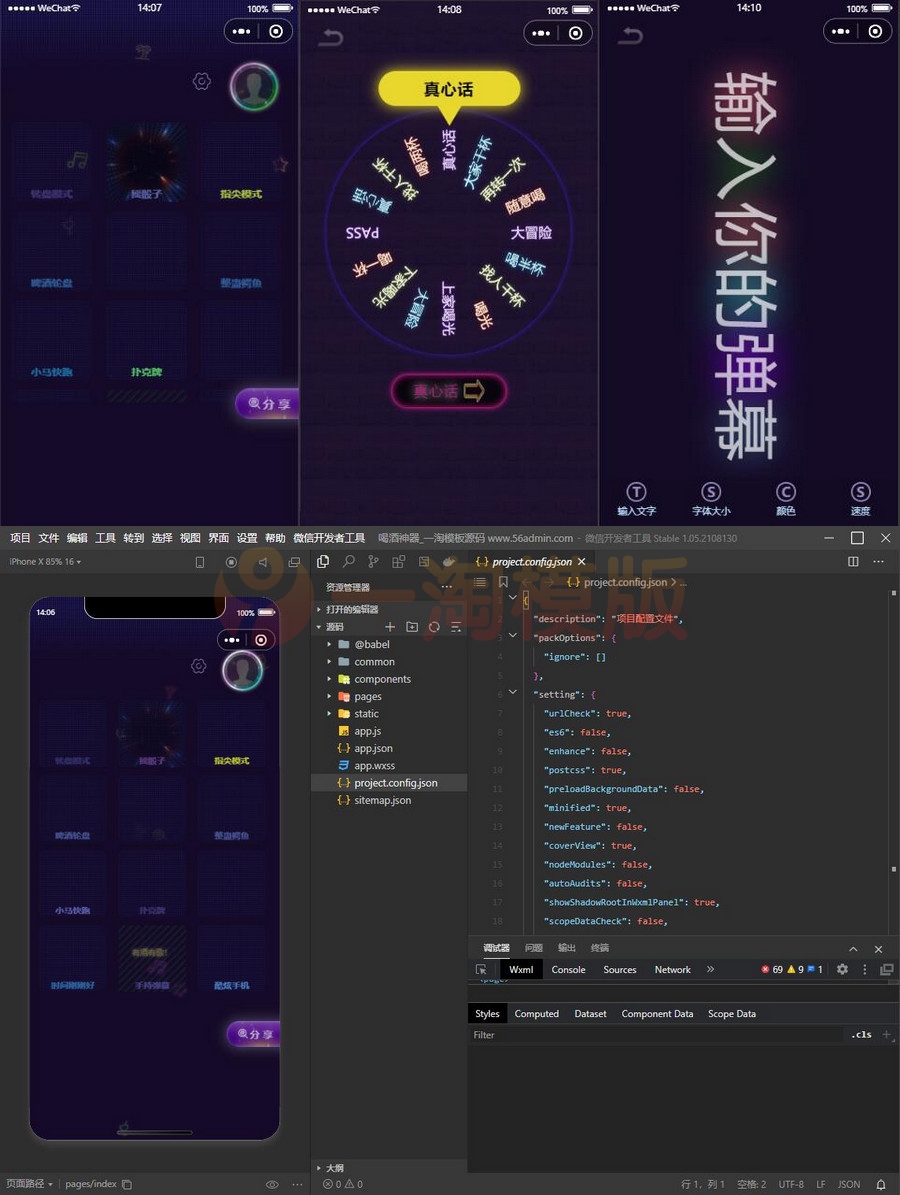Open the 工具 menu
The width and height of the screenshot is (900, 1195).
click(105, 538)
